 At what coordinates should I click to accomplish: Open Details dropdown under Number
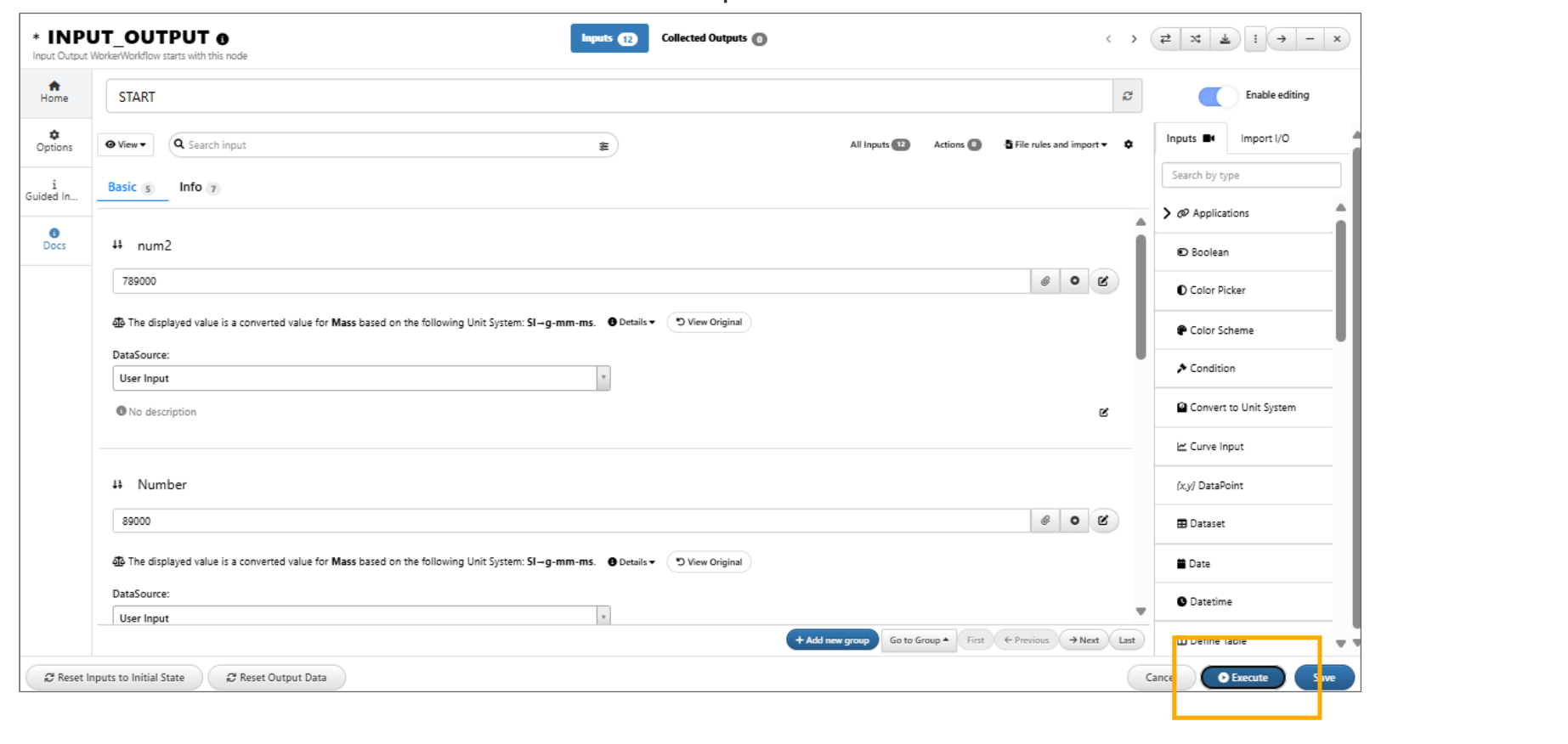(x=631, y=562)
